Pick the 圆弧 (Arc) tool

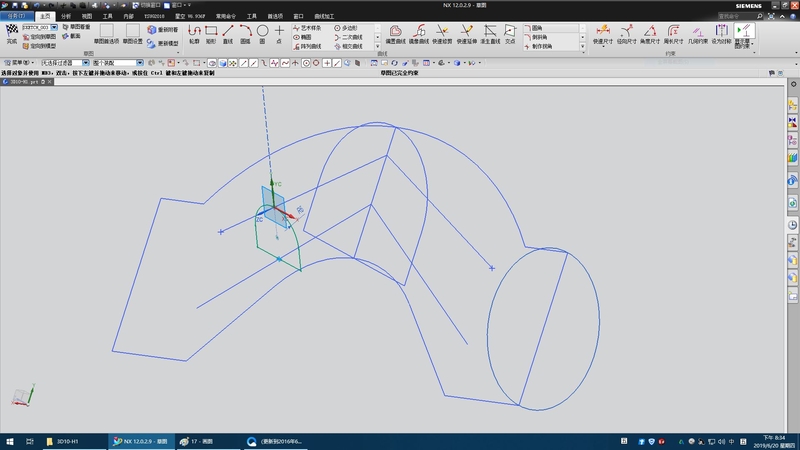point(245,32)
